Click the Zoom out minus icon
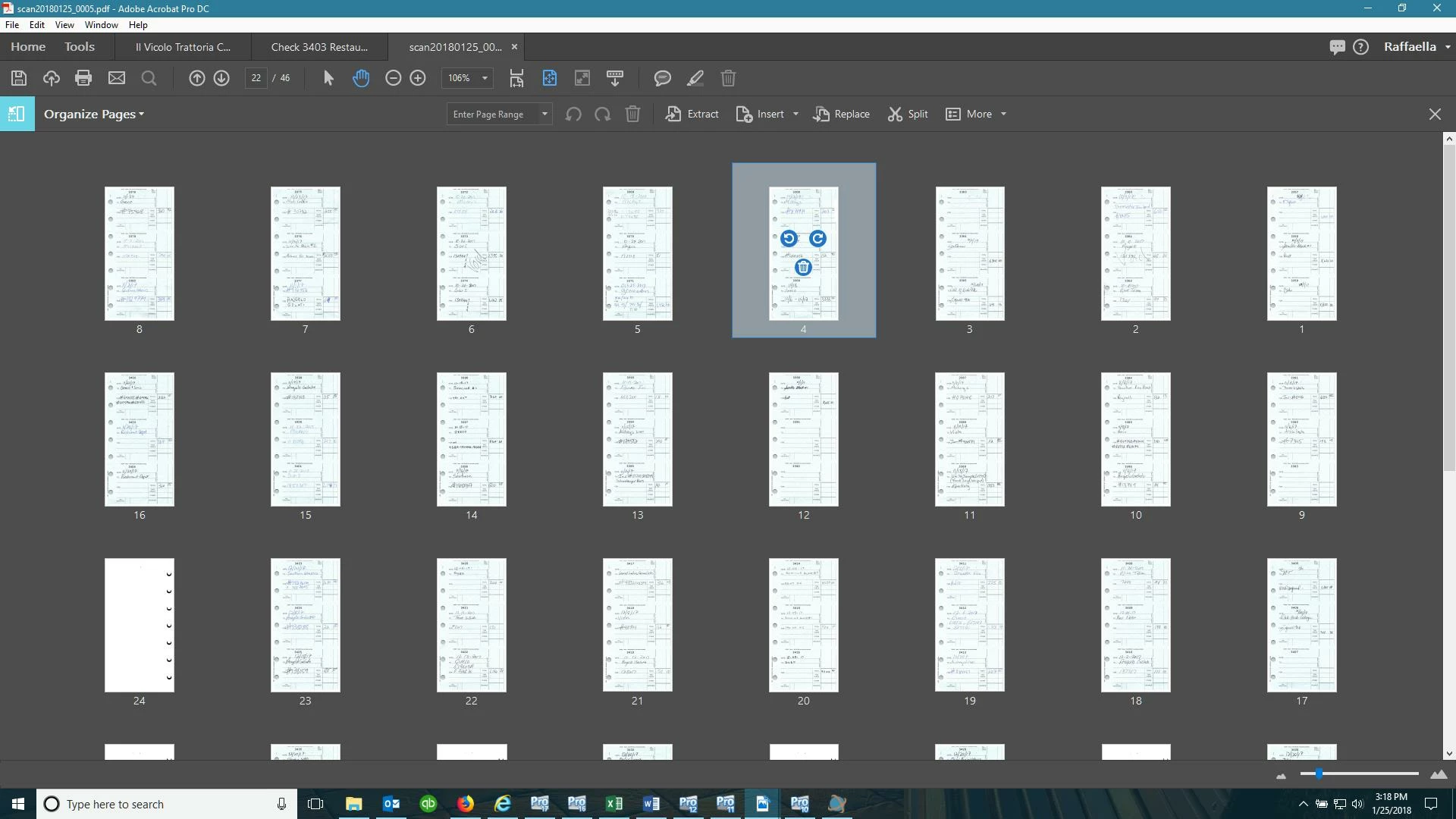This screenshot has height=819, width=1456. coord(393,78)
